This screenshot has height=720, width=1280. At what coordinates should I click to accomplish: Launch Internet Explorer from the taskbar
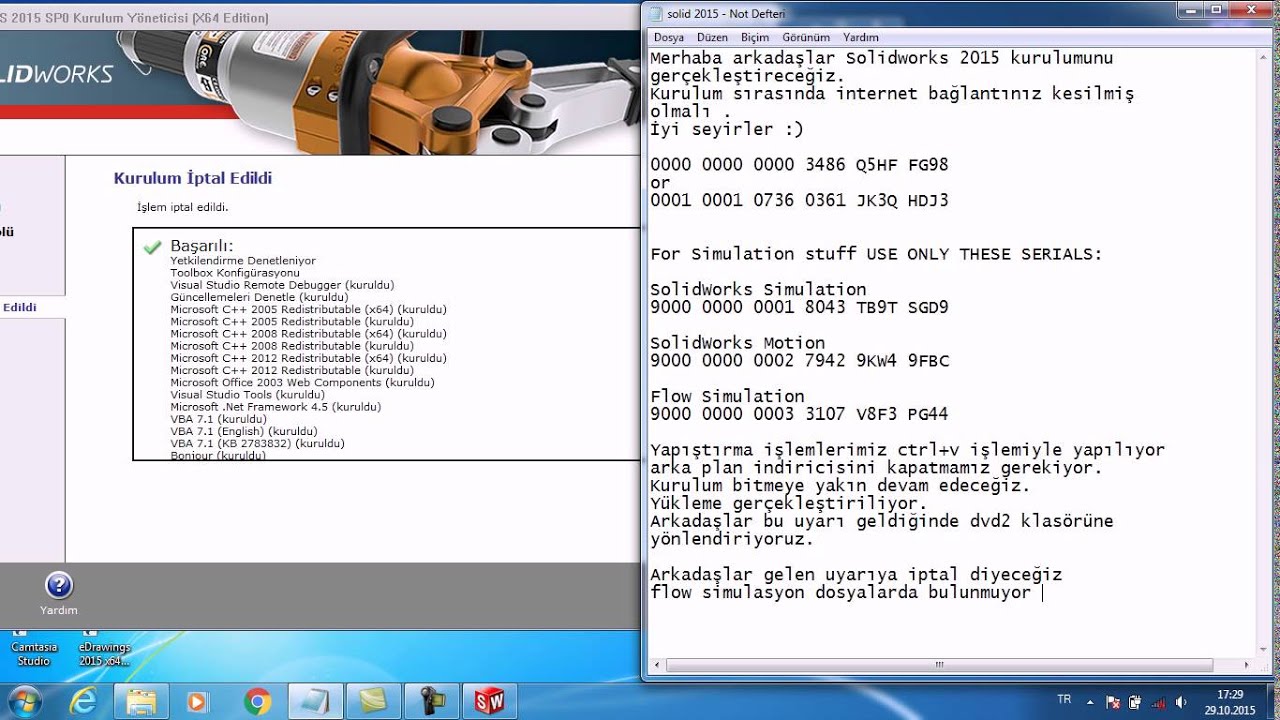coord(85,701)
